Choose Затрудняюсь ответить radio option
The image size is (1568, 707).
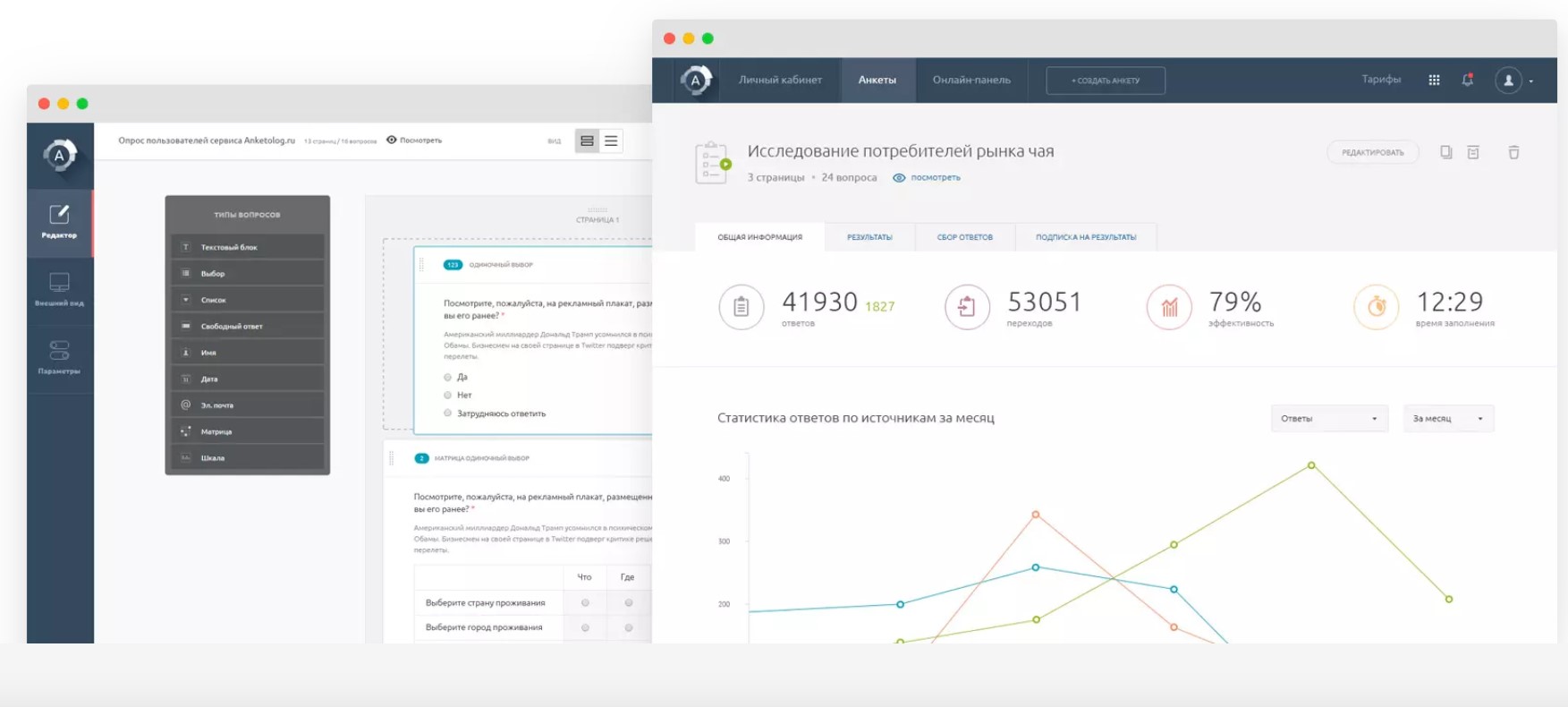[x=448, y=413]
